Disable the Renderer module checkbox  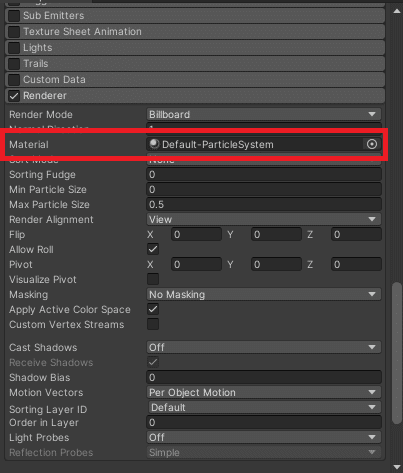click(14, 96)
